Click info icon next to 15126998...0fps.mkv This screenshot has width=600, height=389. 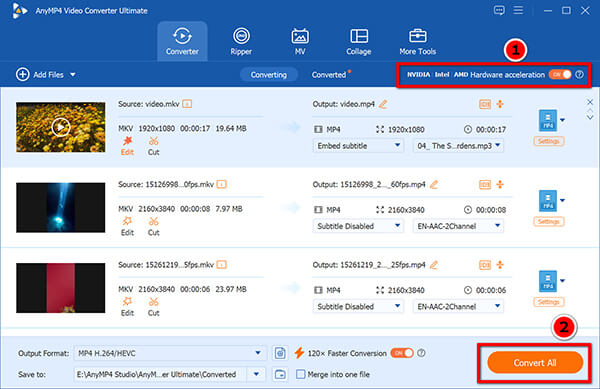222,184
